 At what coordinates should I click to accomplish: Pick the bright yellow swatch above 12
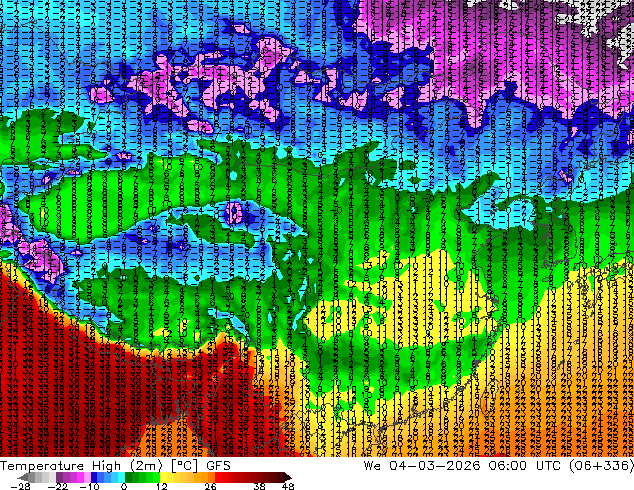click(x=163, y=477)
